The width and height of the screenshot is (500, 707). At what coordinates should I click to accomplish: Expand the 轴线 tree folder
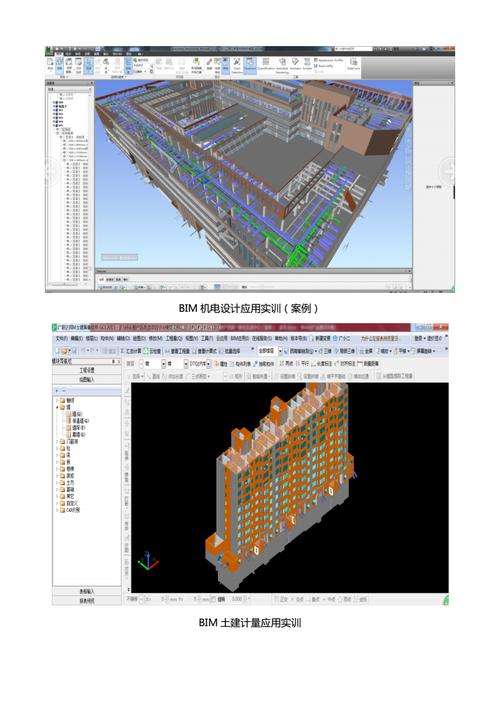coord(57,400)
